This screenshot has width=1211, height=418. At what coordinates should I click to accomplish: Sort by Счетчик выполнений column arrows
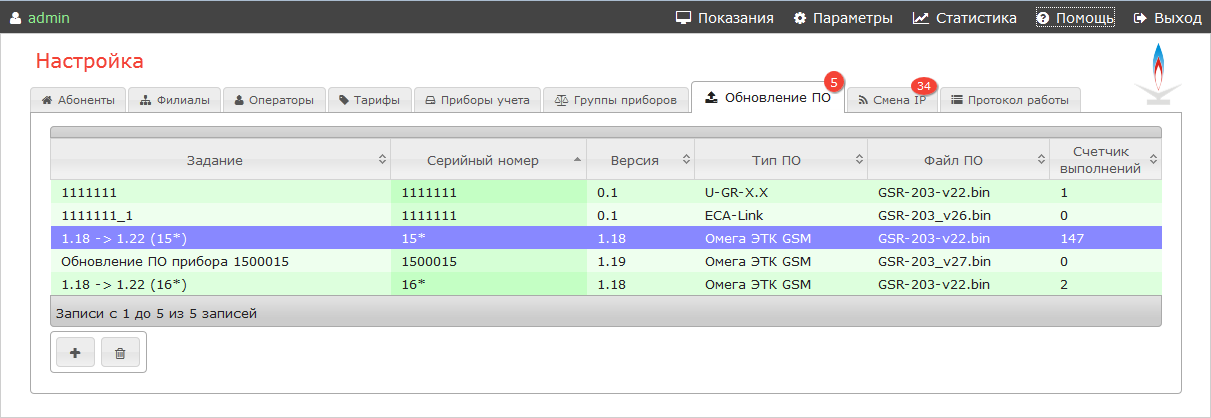pos(1153,160)
